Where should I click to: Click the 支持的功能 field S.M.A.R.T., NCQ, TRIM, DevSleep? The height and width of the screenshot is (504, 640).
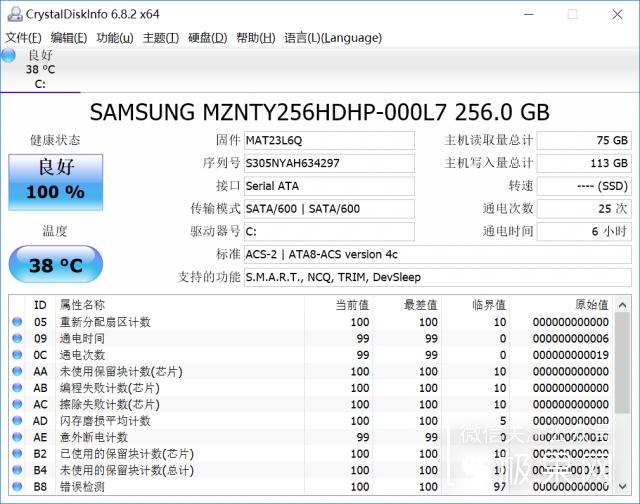coord(438,278)
